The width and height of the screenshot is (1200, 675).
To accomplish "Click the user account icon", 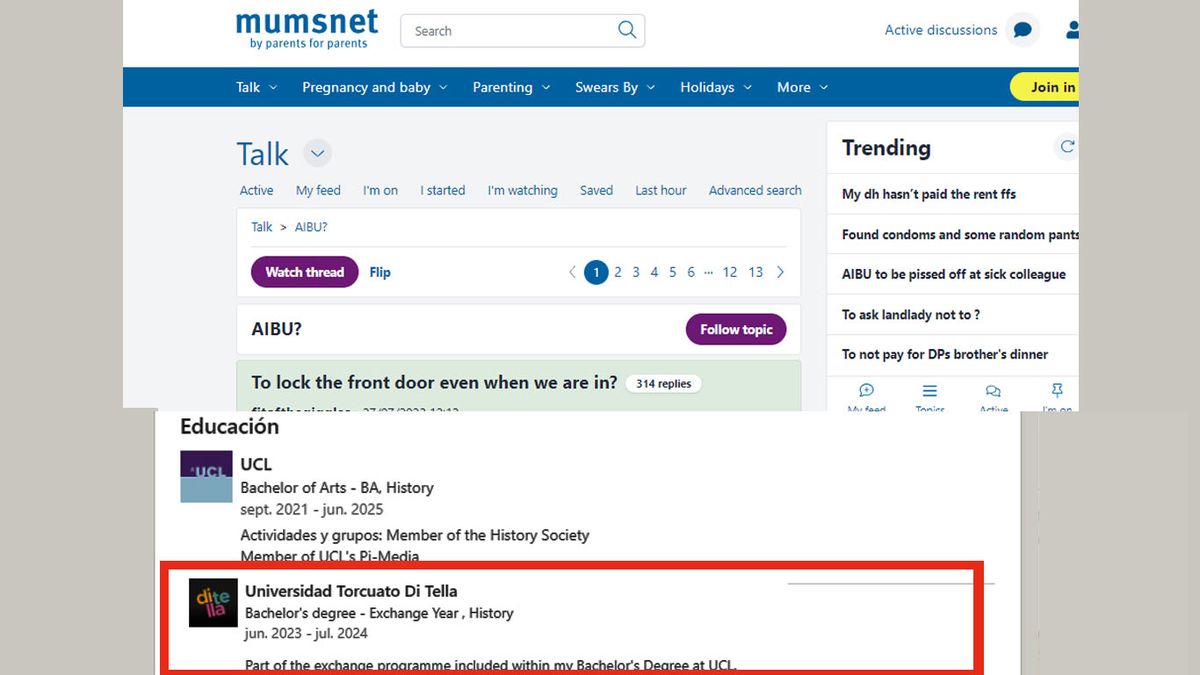I will (1071, 30).
